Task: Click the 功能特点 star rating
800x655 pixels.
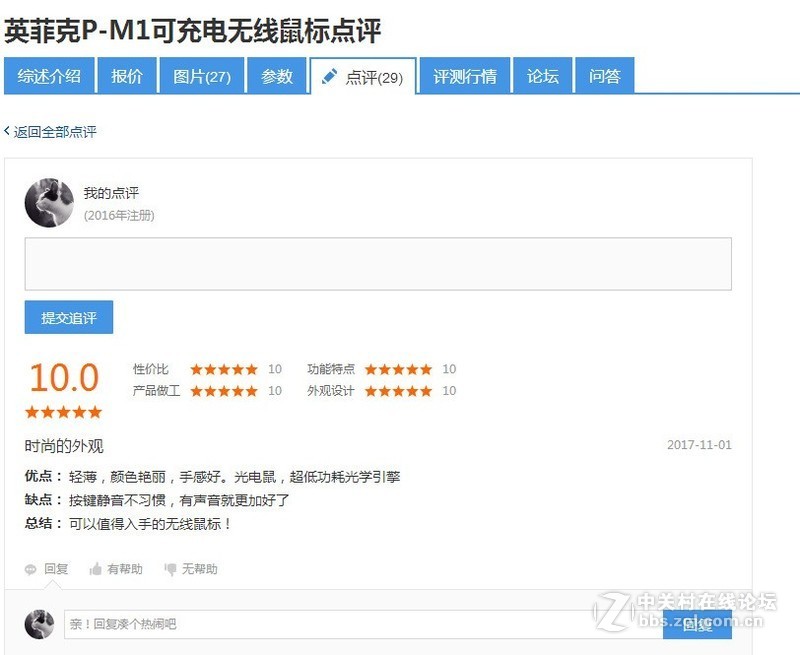Action: pyautogui.click(x=398, y=369)
